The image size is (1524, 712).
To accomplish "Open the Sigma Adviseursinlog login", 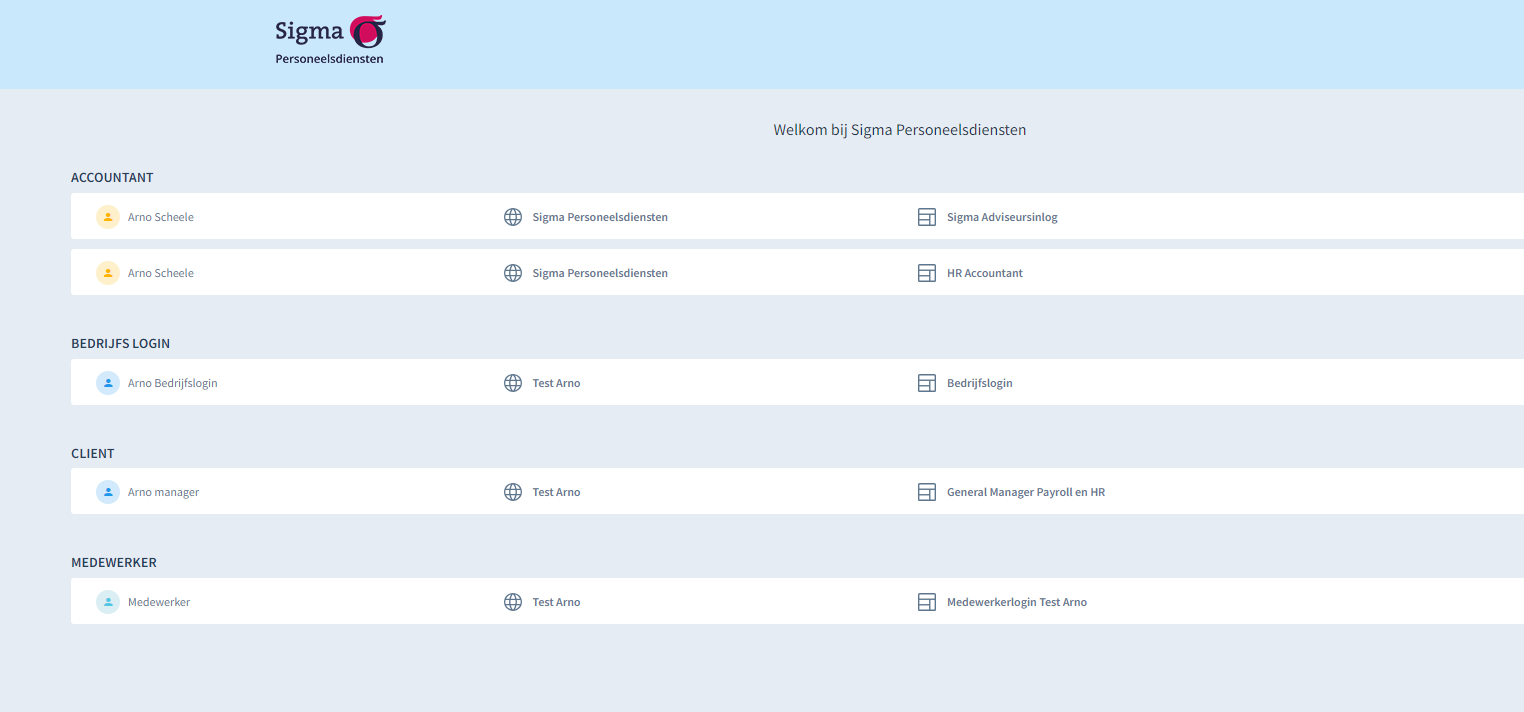I will (1002, 217).
